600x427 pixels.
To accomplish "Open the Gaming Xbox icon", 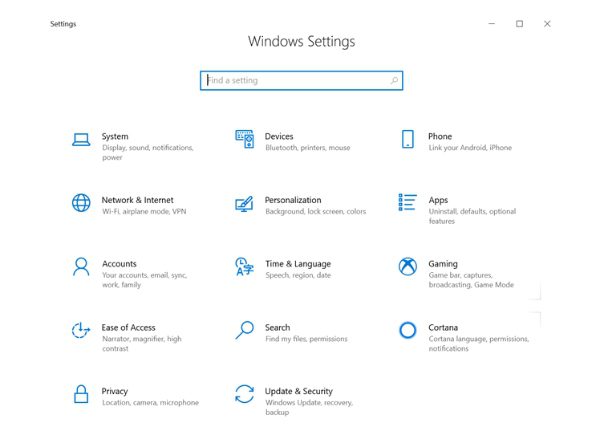I will pyautogui.click(x=408, y=266).
